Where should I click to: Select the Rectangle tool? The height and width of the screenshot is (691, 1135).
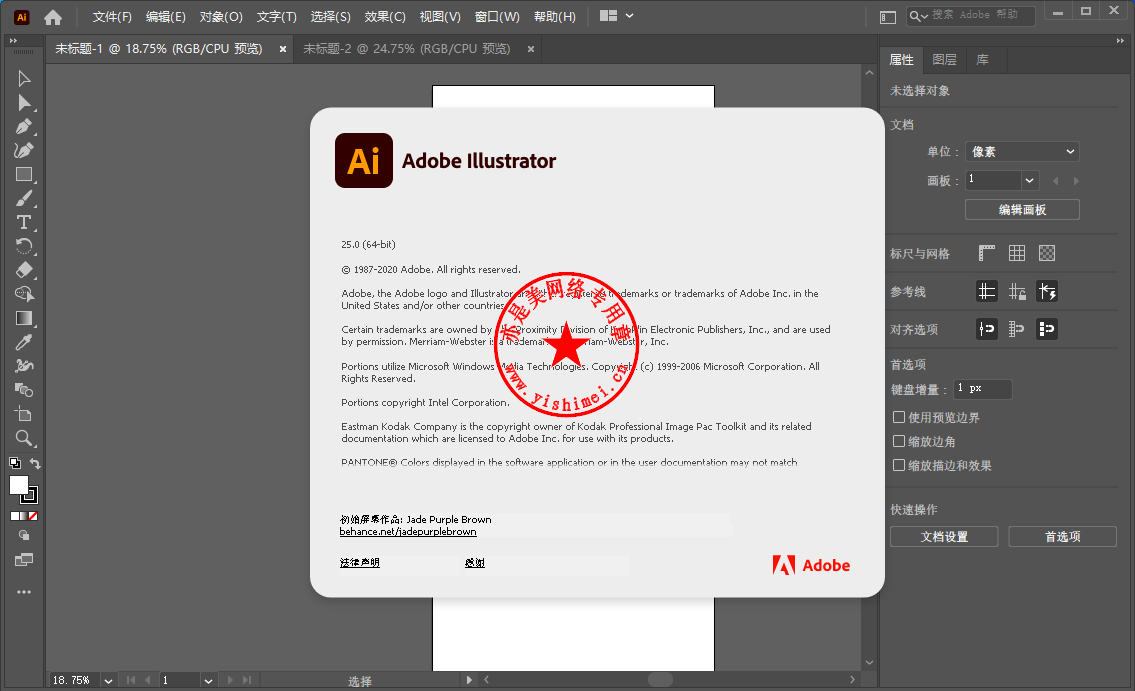click(24, 174)
